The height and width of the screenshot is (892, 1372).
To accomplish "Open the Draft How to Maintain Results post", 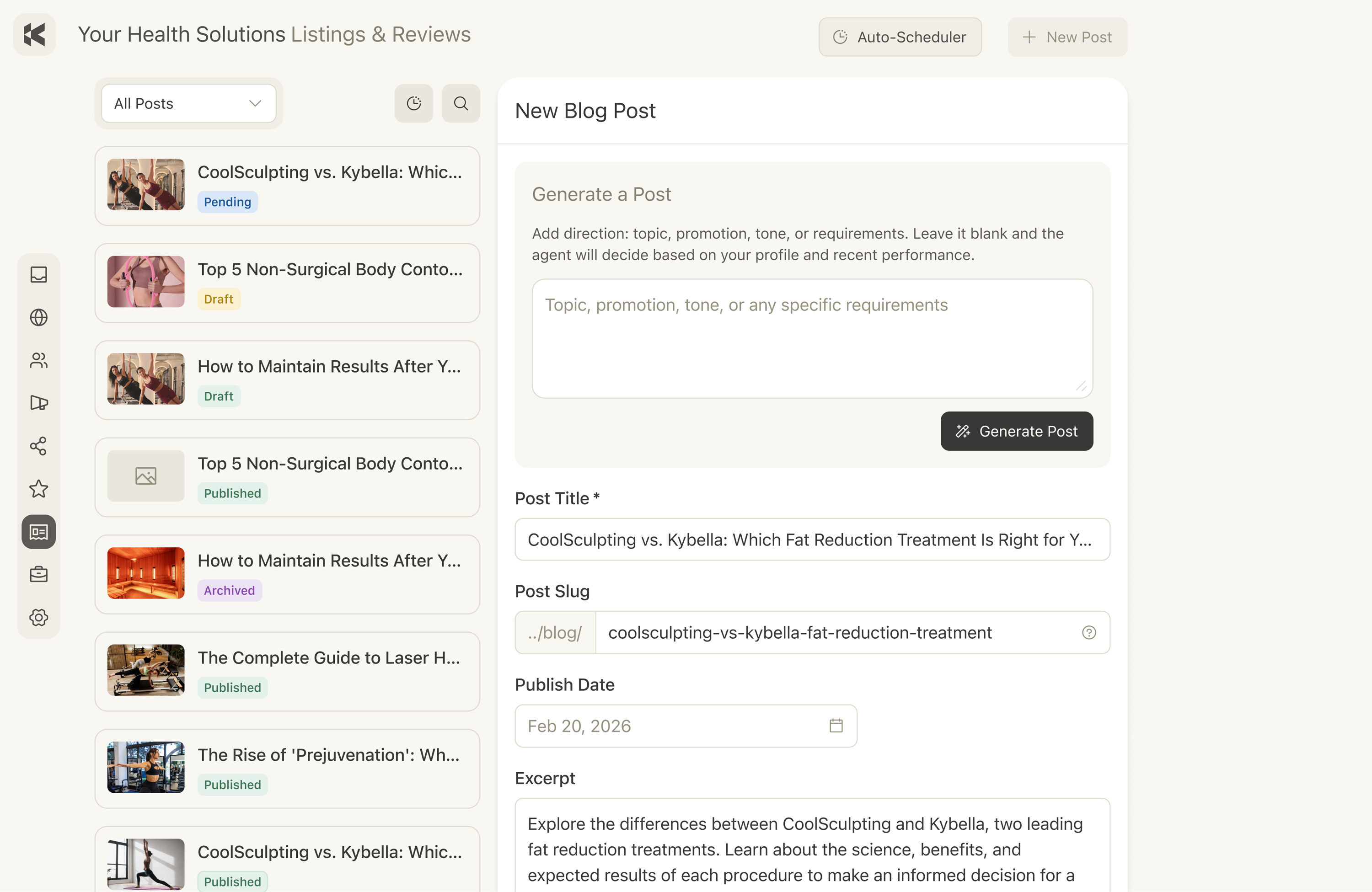I will pos(287,380).
